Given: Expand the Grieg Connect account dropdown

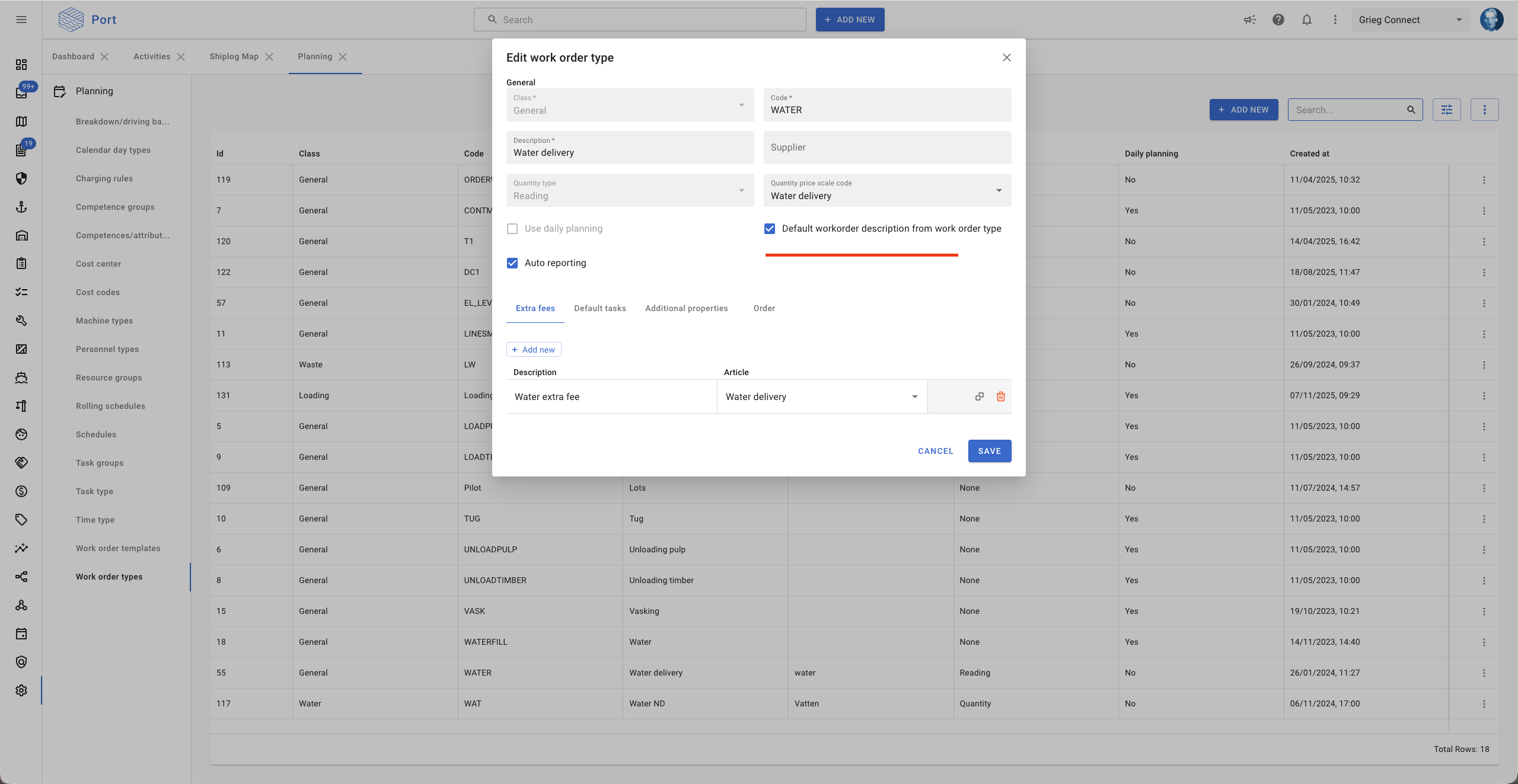Looking at the screenshot, I should 1459,20.
